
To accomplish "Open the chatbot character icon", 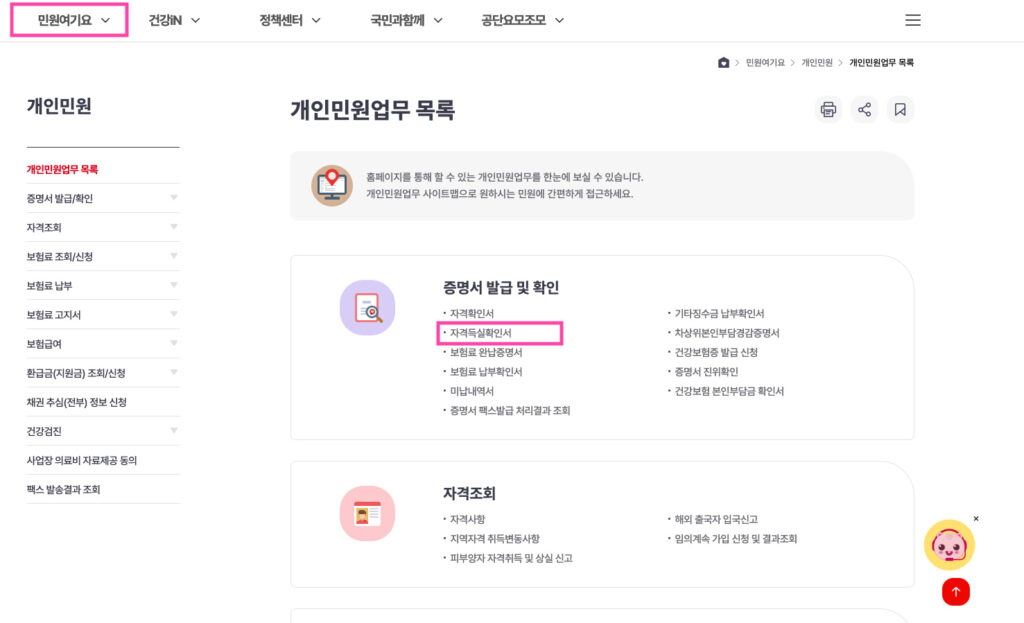I will [949, 545].
